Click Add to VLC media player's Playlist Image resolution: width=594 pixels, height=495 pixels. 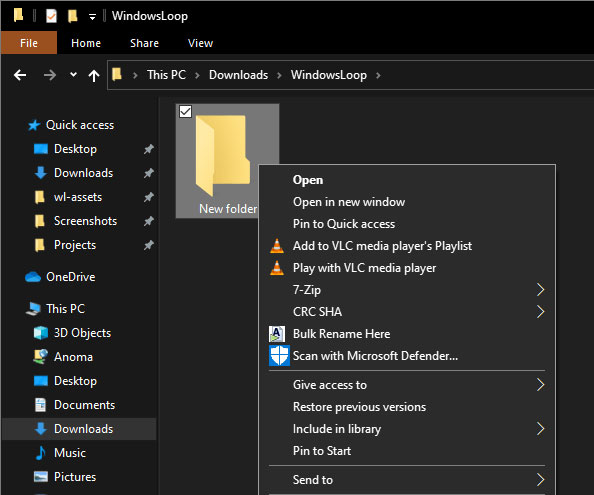click(407, 246)
